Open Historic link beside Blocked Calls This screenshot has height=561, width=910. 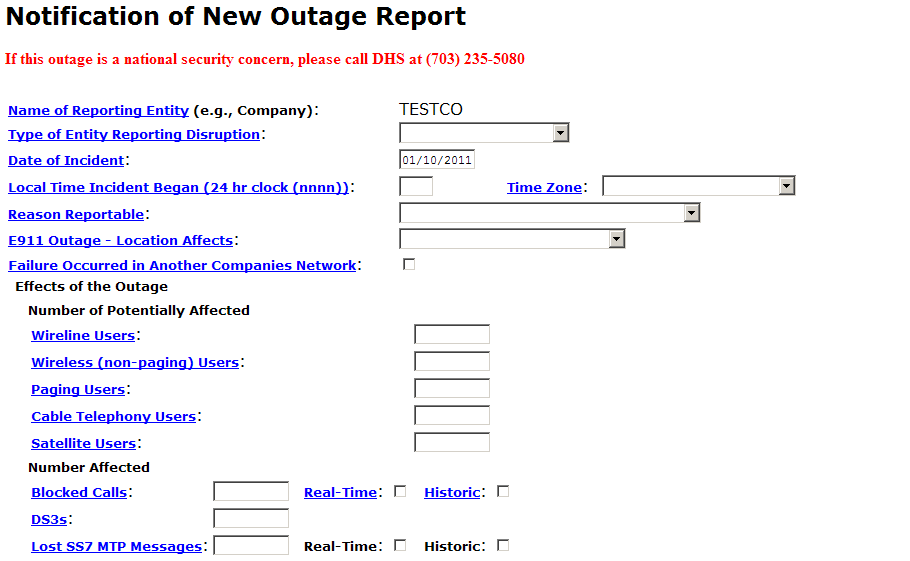tap(452, 493)
